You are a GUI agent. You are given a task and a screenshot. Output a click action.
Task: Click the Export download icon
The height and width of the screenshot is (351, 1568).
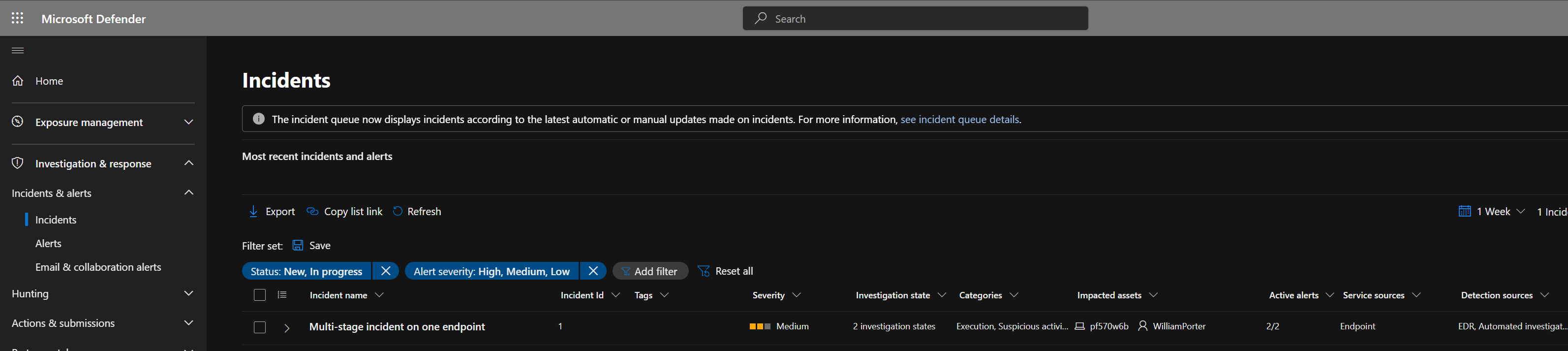point(253,212)
